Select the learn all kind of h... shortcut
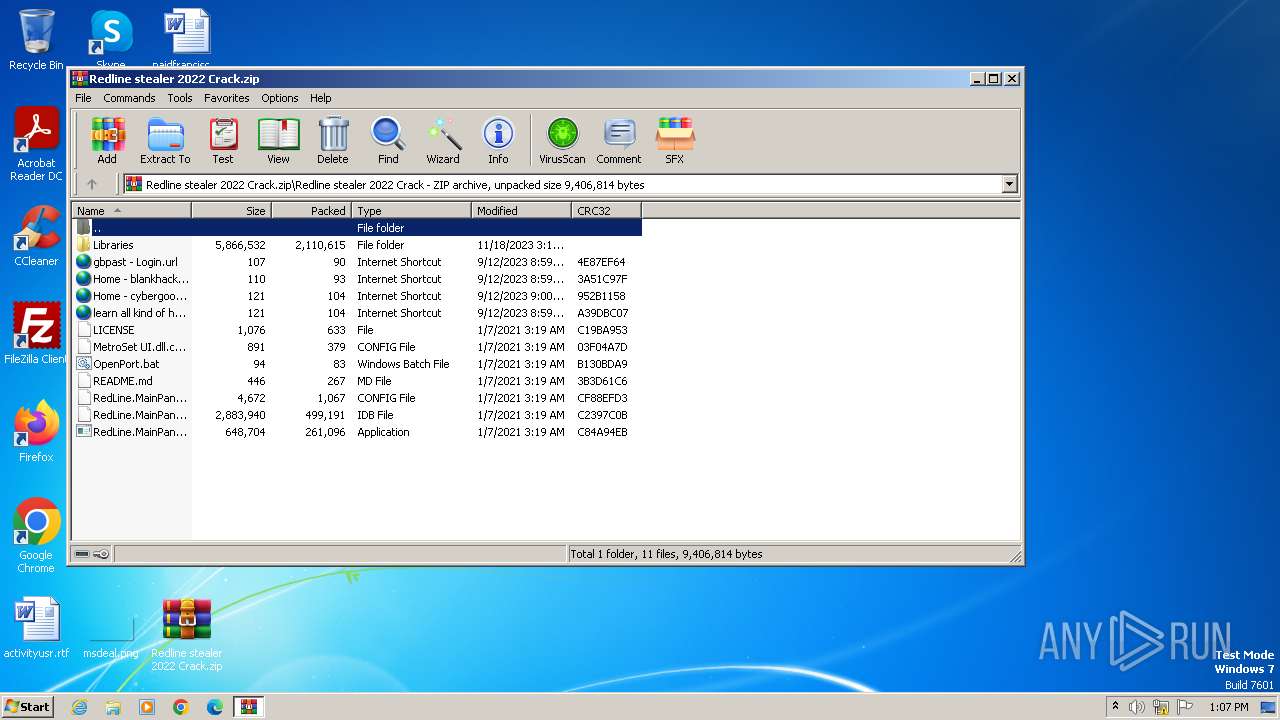1280x720 pixels. tap(357, 313)
